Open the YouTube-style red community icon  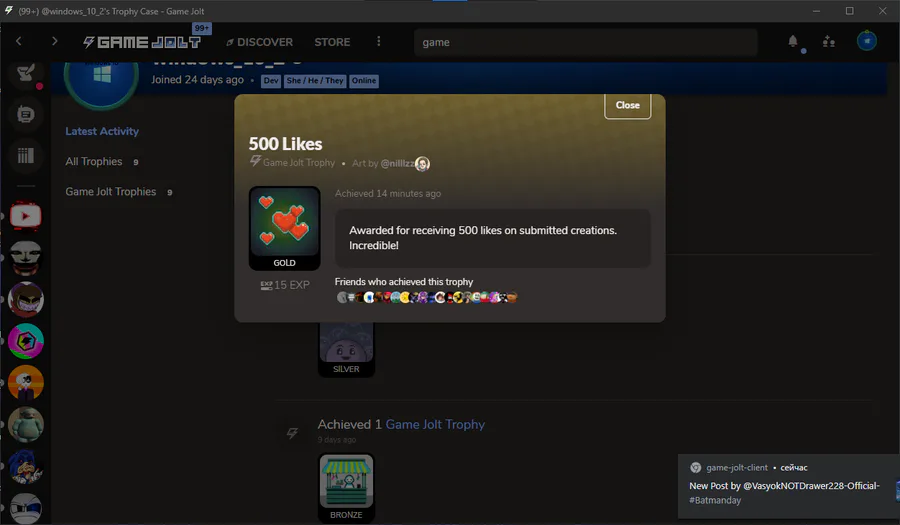point(26,216)
